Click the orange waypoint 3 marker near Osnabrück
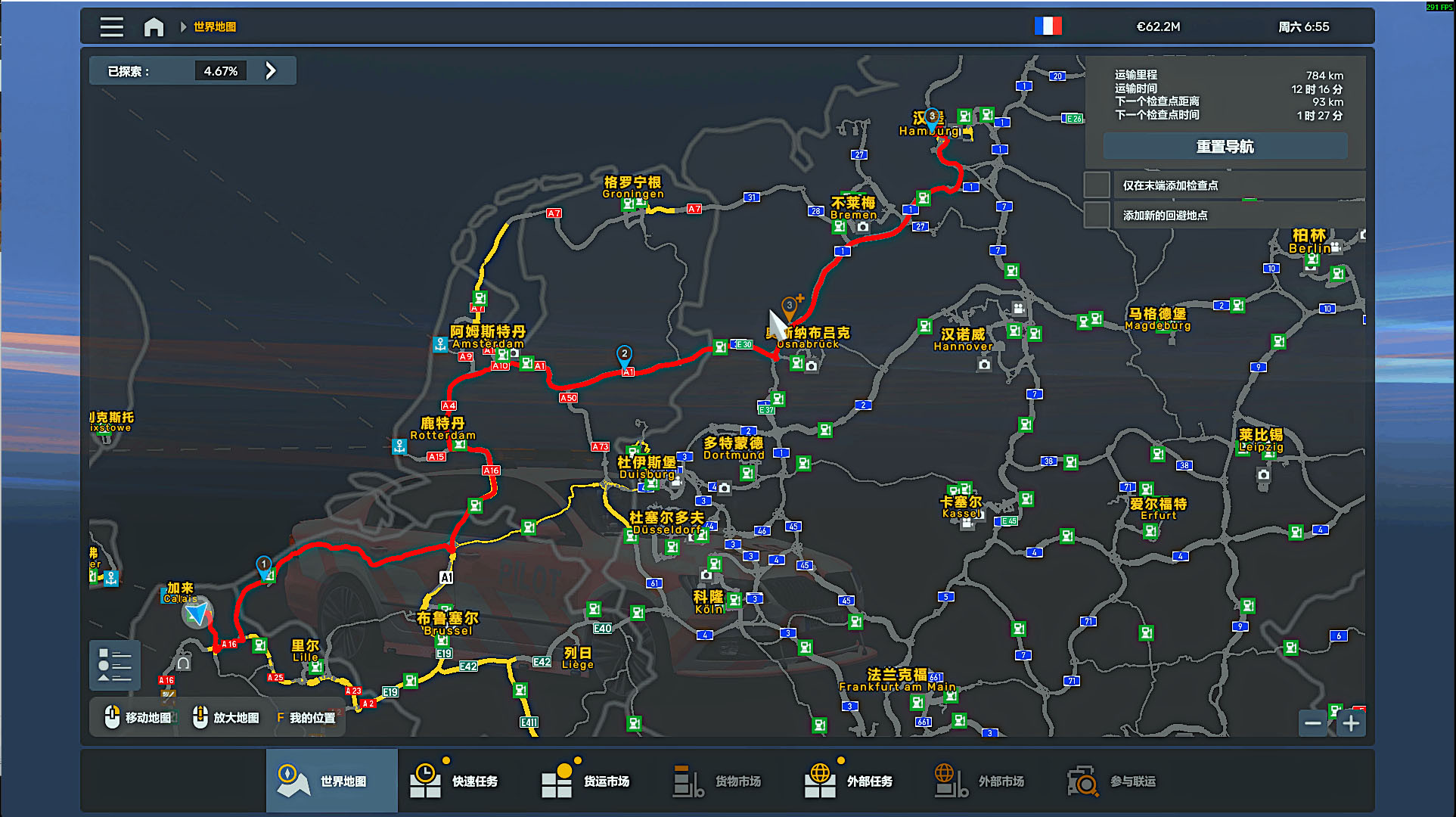The image size is (1456, 817). pos(789,306)
